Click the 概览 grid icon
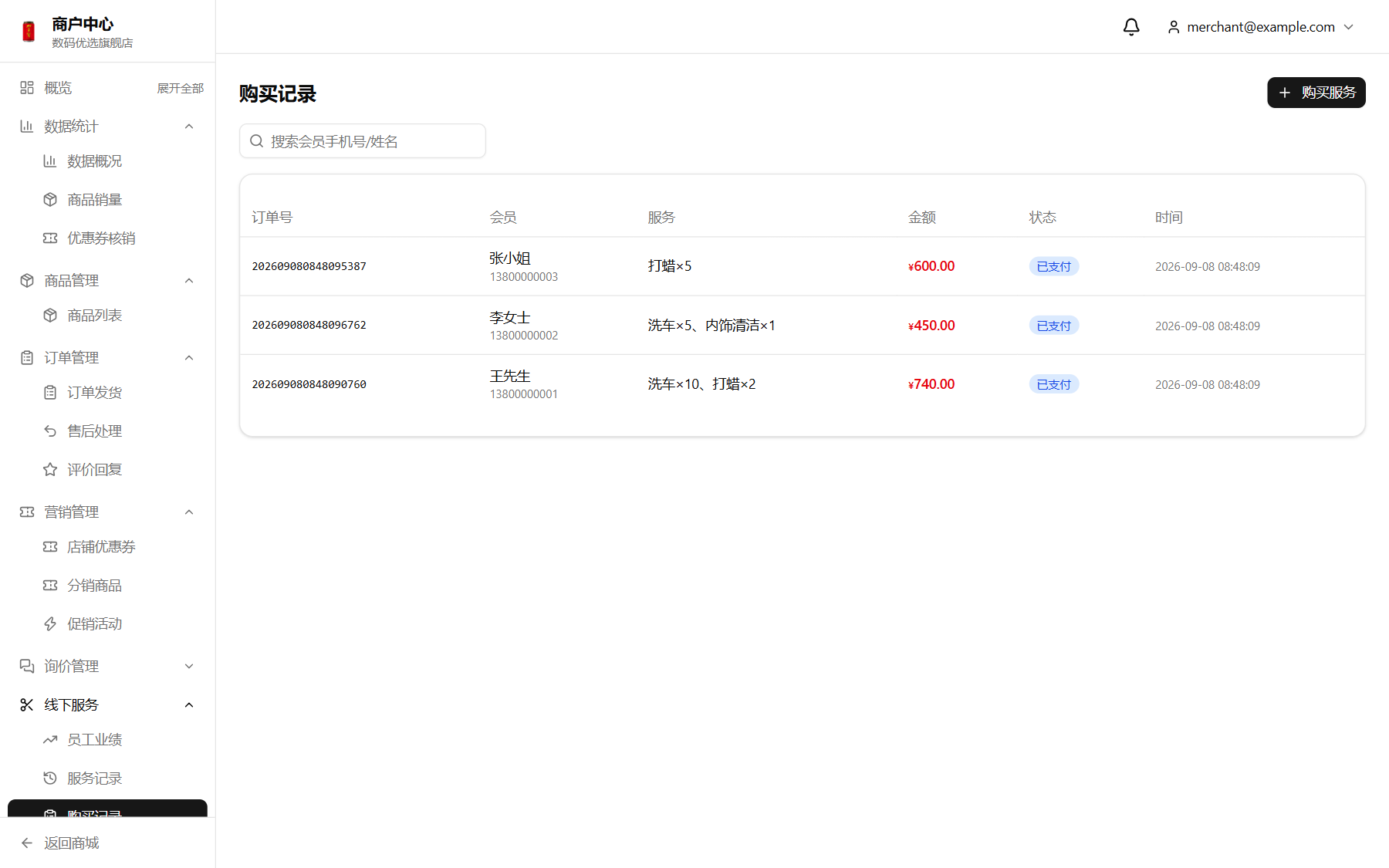The height and width of the screenshot is (868, 1389). (27, 88)
